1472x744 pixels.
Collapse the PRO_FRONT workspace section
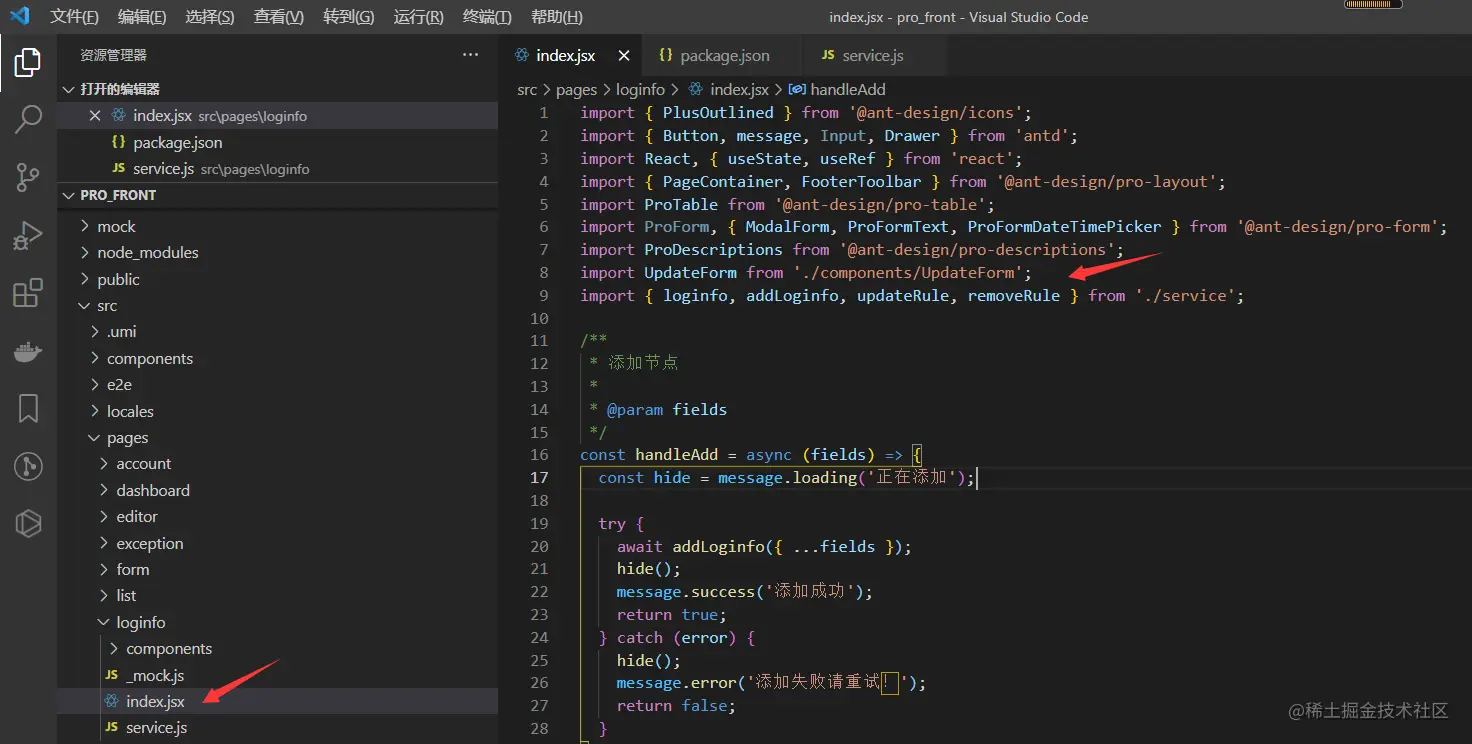click(118, 195)
